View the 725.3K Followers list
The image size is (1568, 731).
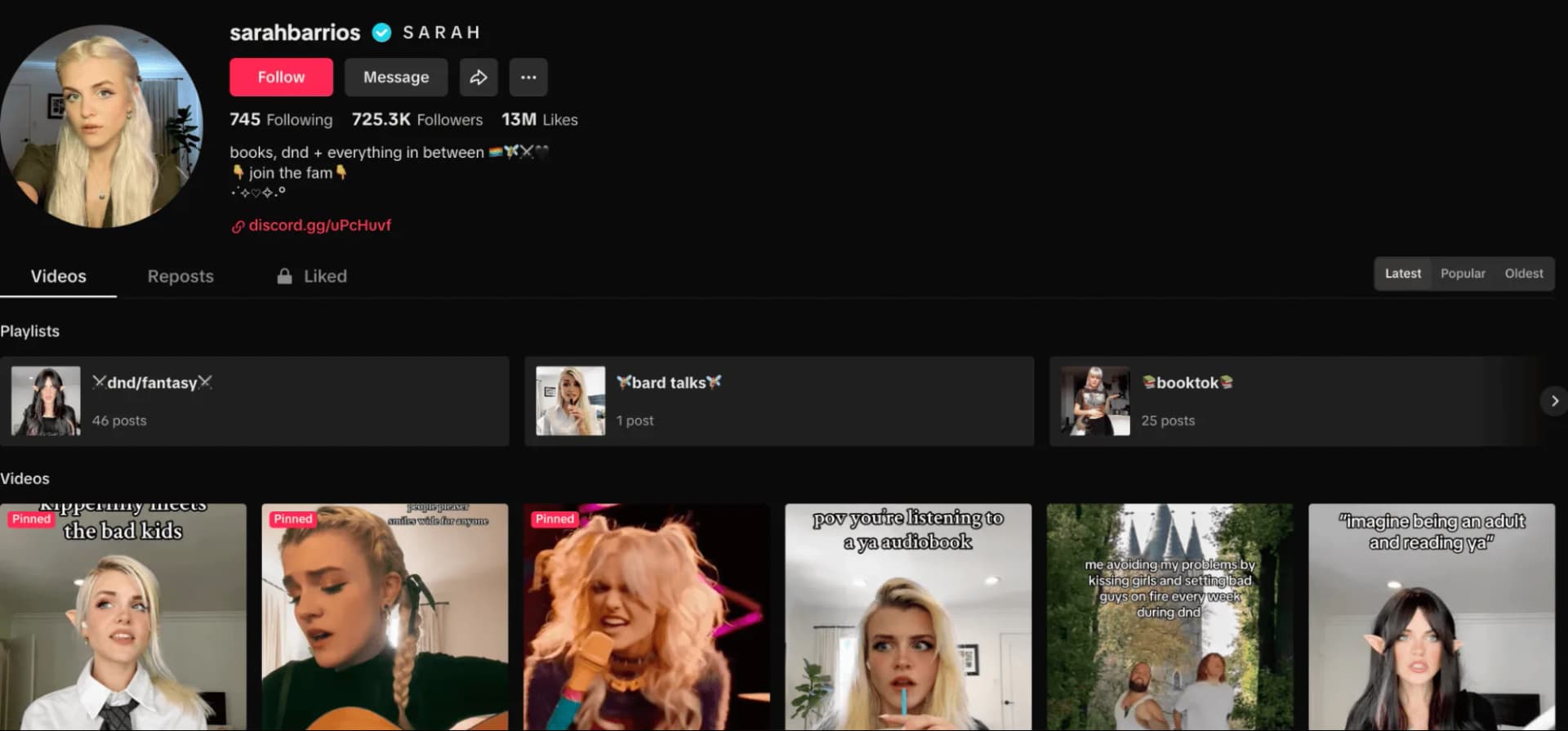[x=417, y=119]
